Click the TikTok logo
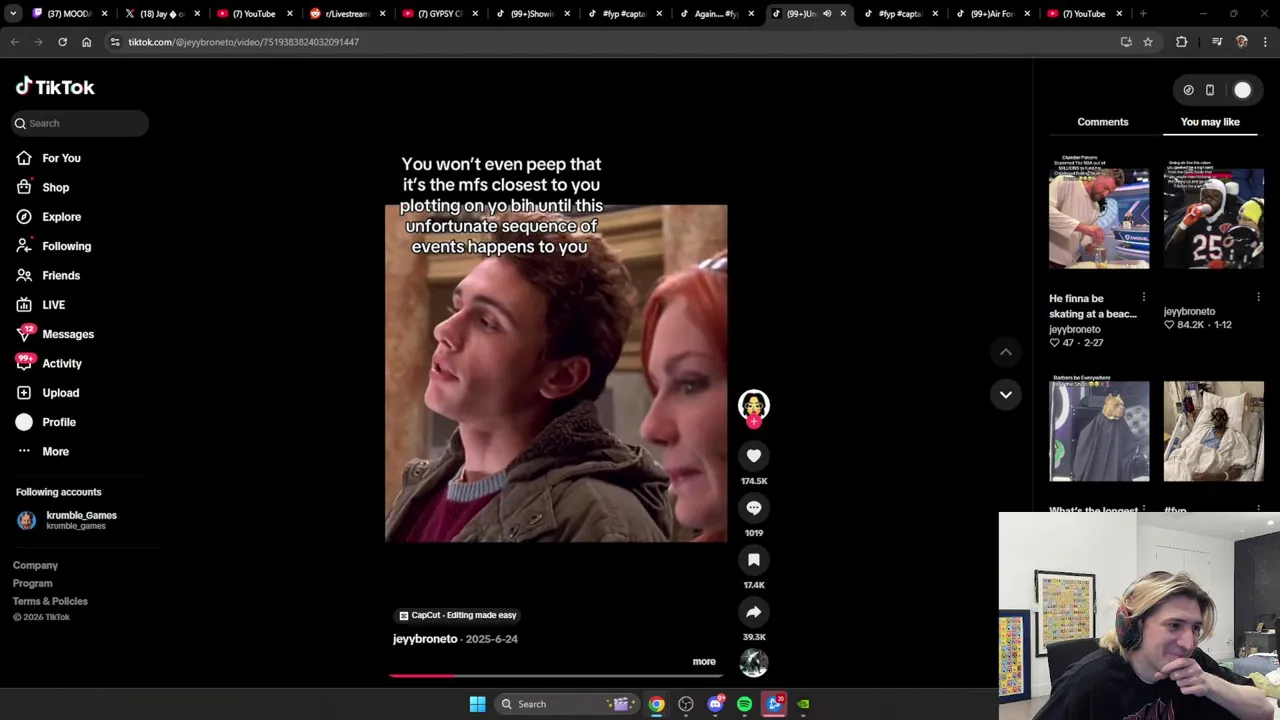The height and width of the screenshot is (720, 1280). coord(55,87)
